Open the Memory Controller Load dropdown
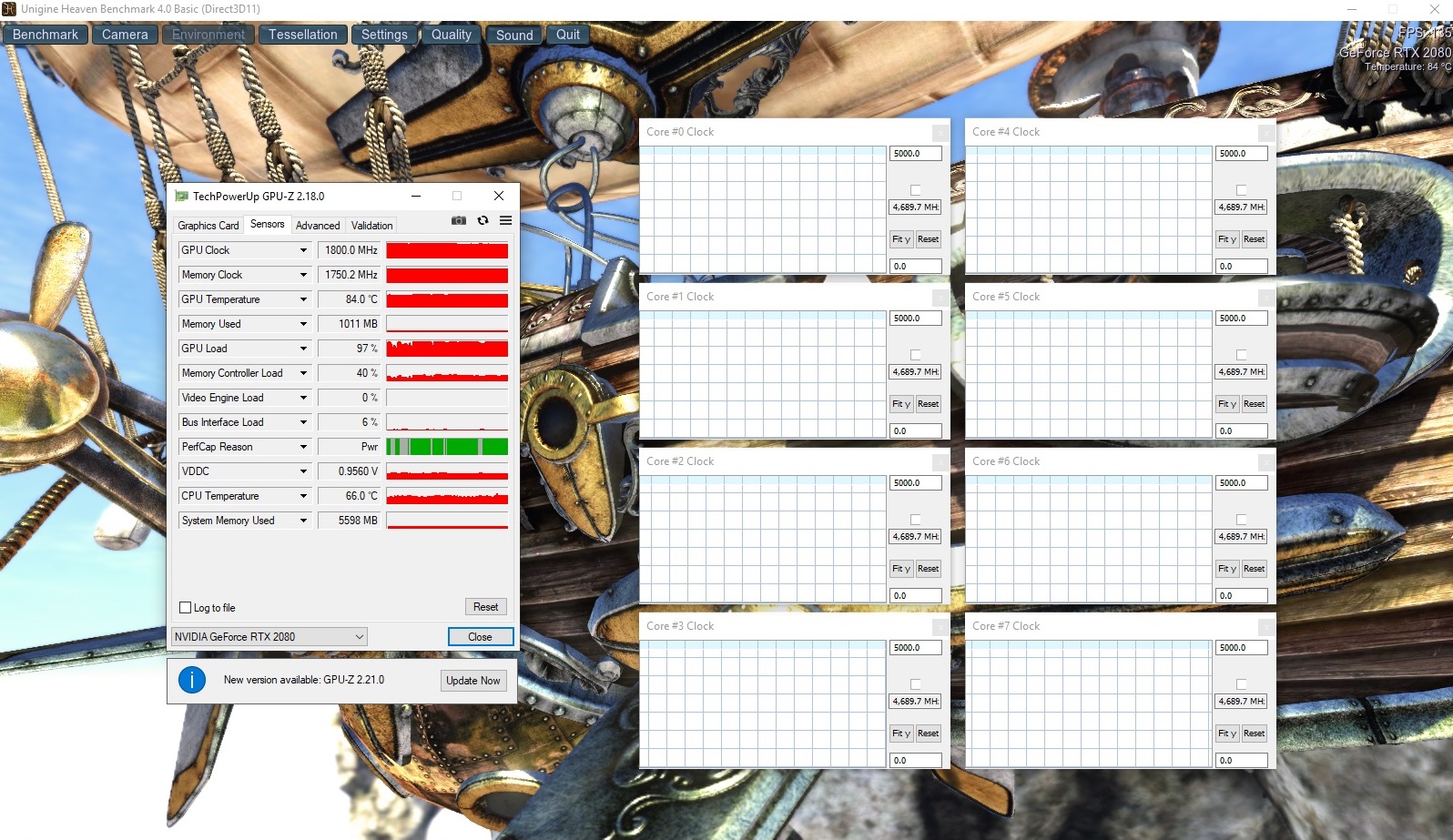 click(303, 373)
